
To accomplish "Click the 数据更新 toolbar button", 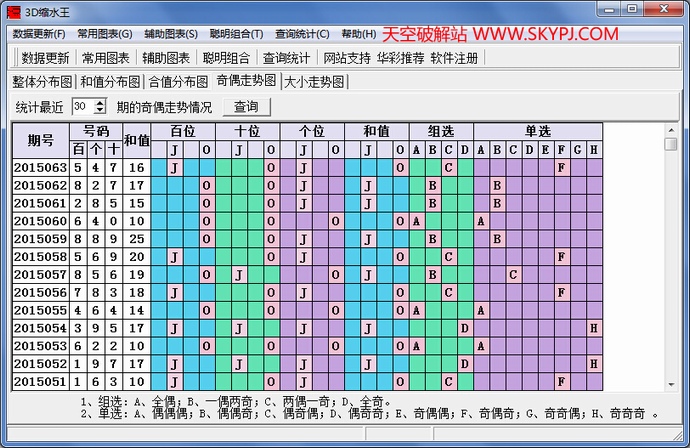I will tap(46, 58).
